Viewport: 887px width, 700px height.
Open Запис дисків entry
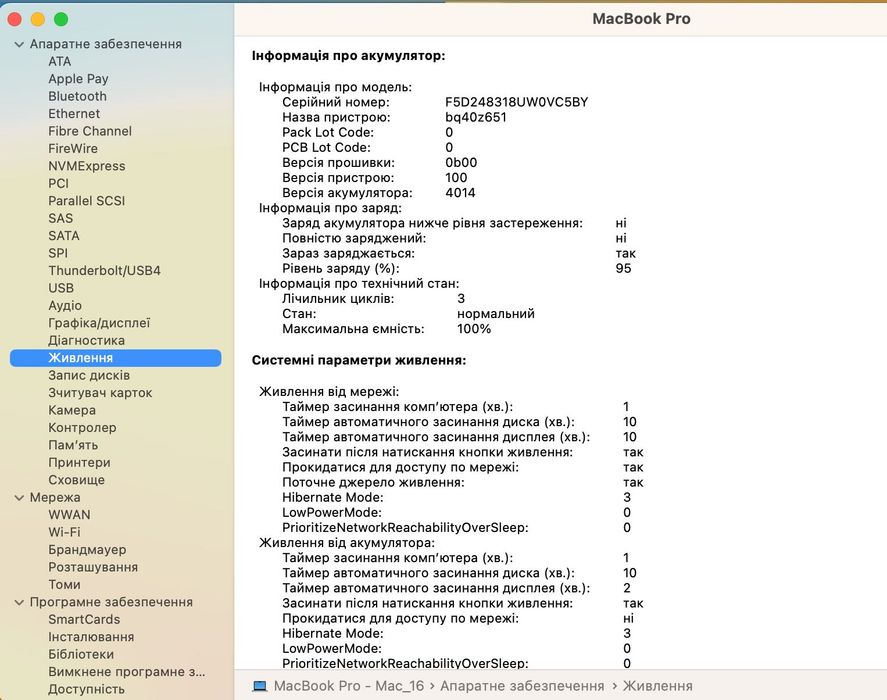click(x=89, y=375)
